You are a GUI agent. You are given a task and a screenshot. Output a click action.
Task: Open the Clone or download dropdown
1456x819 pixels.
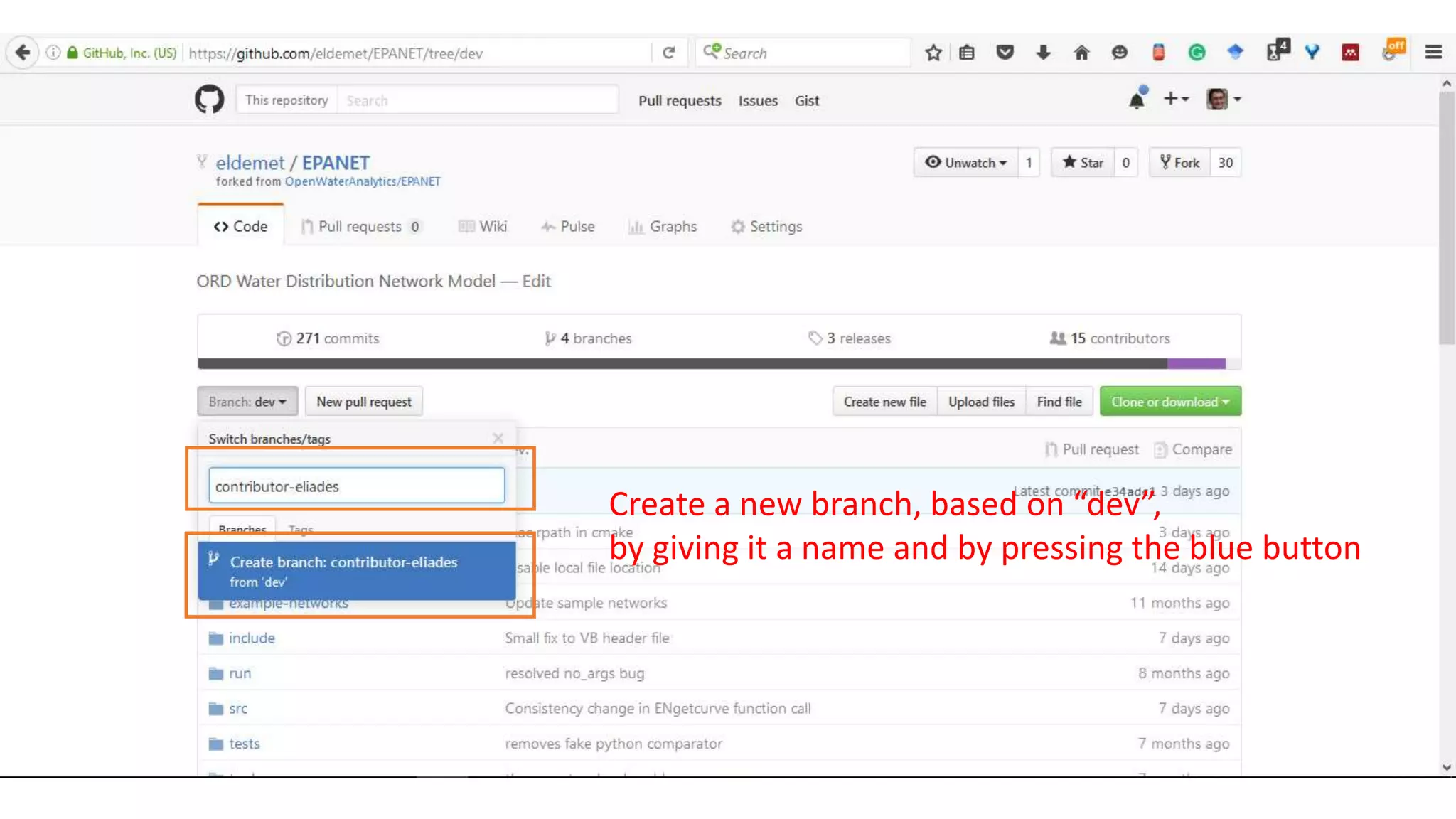[1170, 402]
